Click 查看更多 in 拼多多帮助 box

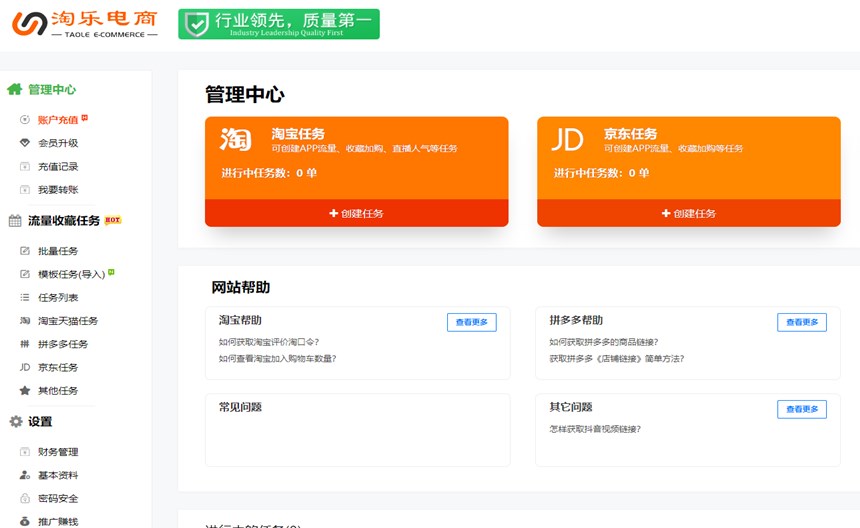coord(802,322)
